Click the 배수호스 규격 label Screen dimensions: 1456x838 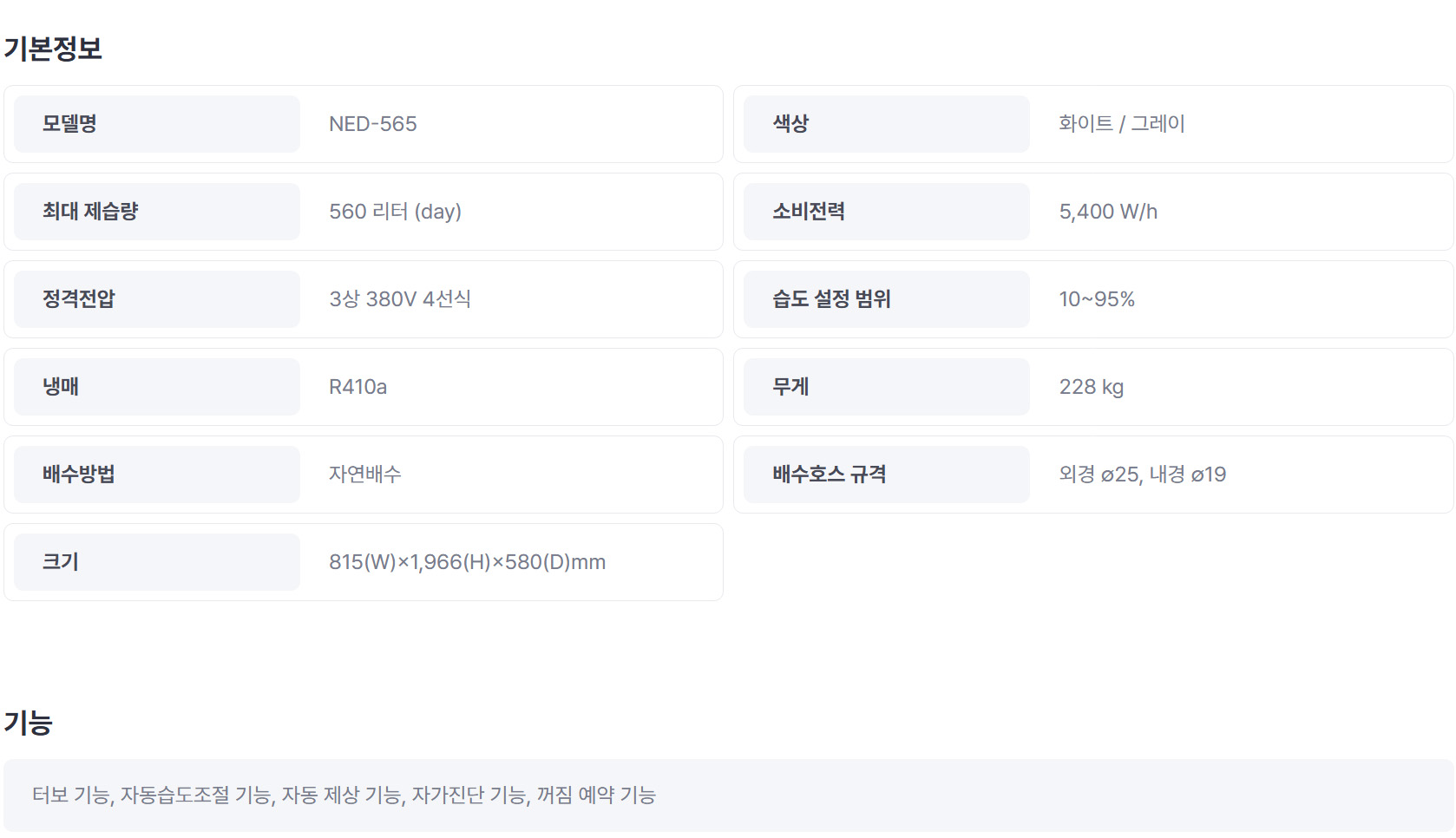pos(829,475)
